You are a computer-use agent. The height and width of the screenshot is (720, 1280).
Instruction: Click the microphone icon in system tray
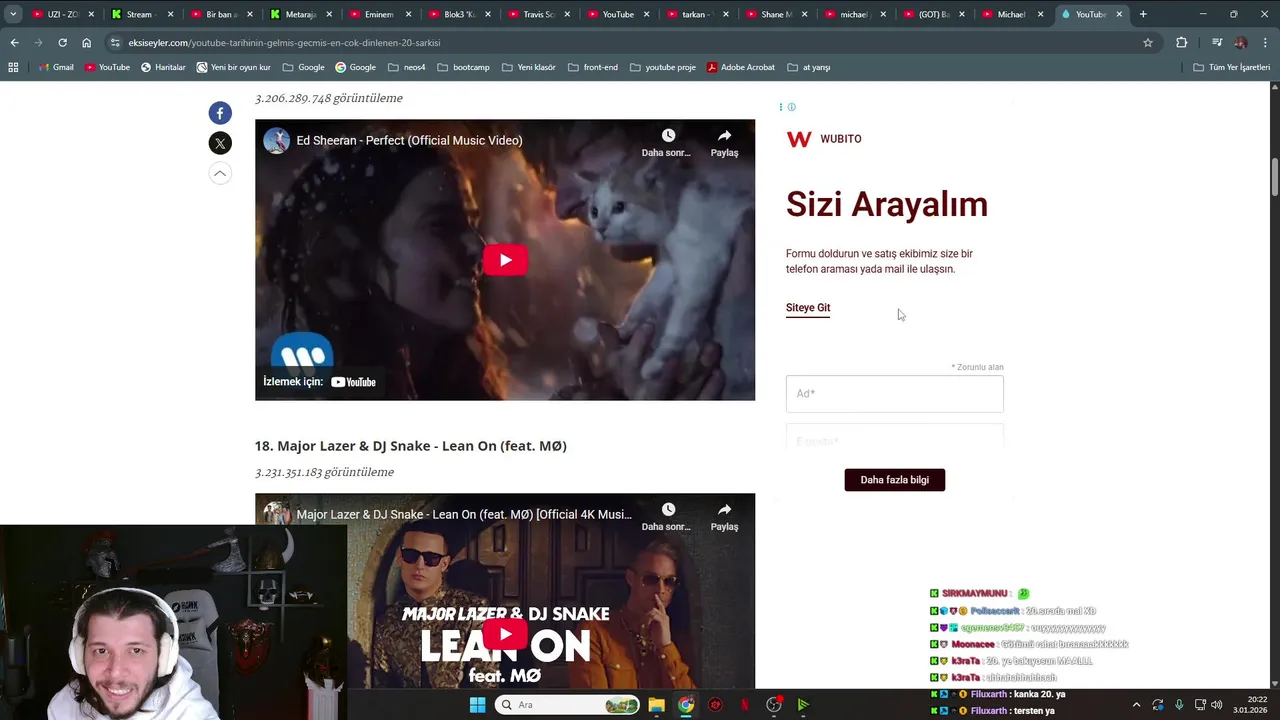[1179, 705]
